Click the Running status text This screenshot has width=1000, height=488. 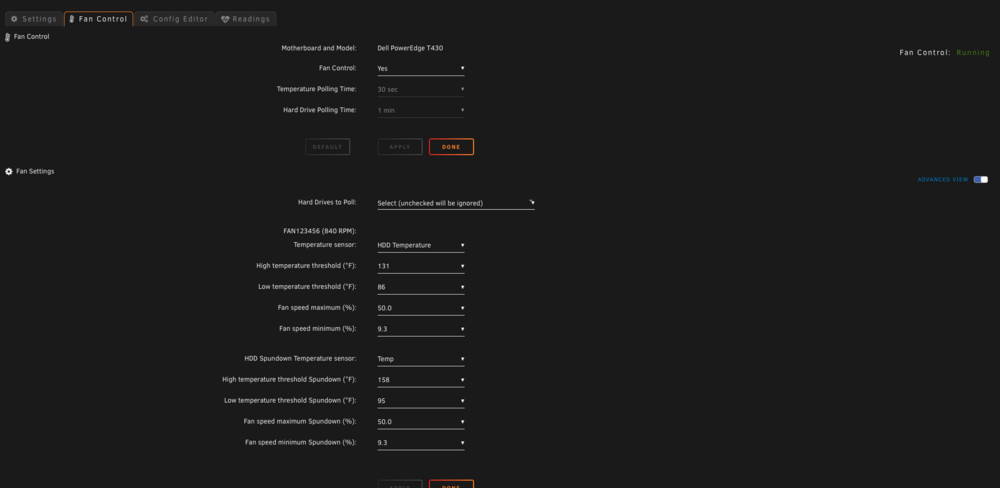coord(973,52)
